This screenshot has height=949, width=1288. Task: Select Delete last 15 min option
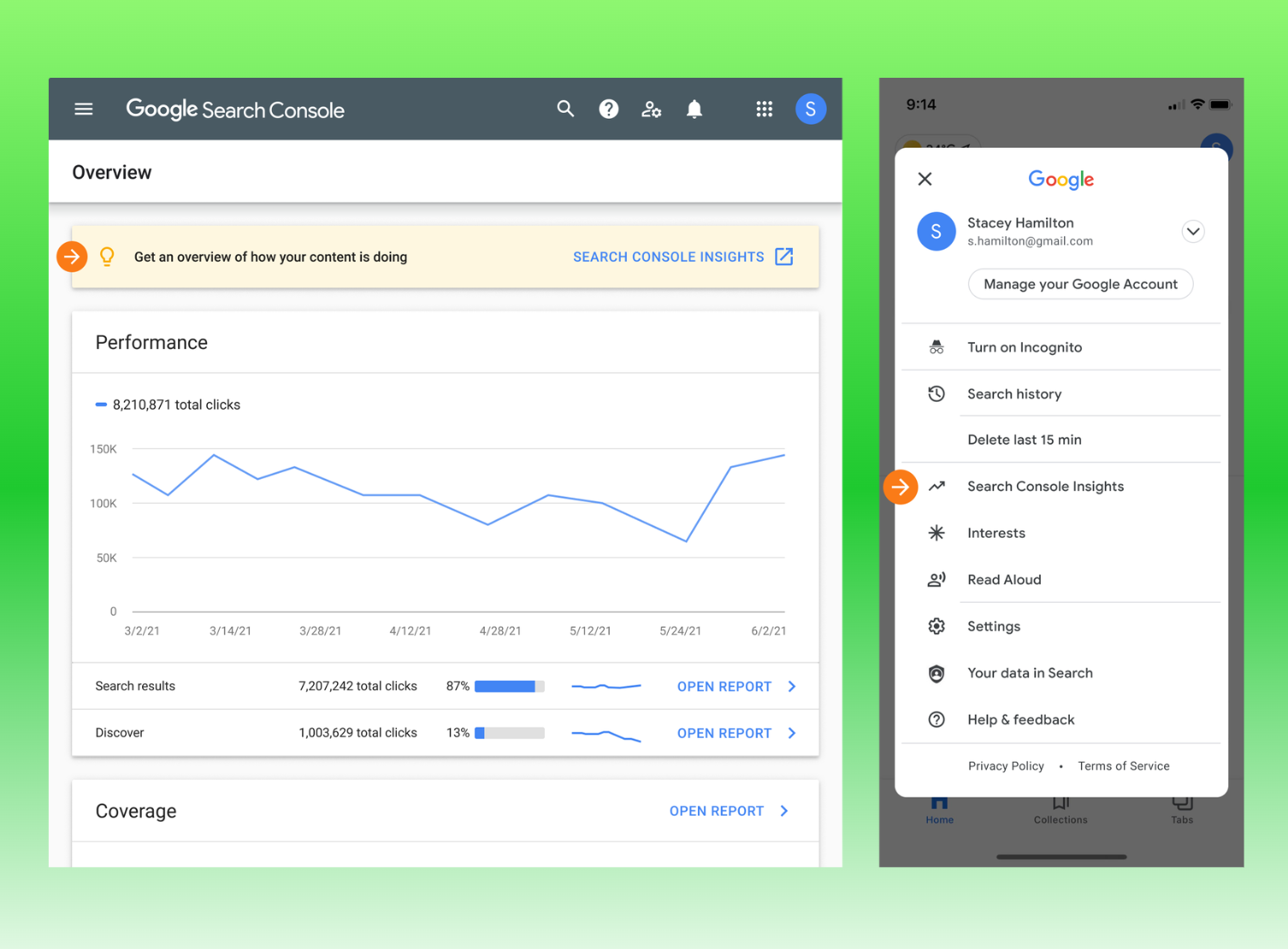(x=1061, y=439)
